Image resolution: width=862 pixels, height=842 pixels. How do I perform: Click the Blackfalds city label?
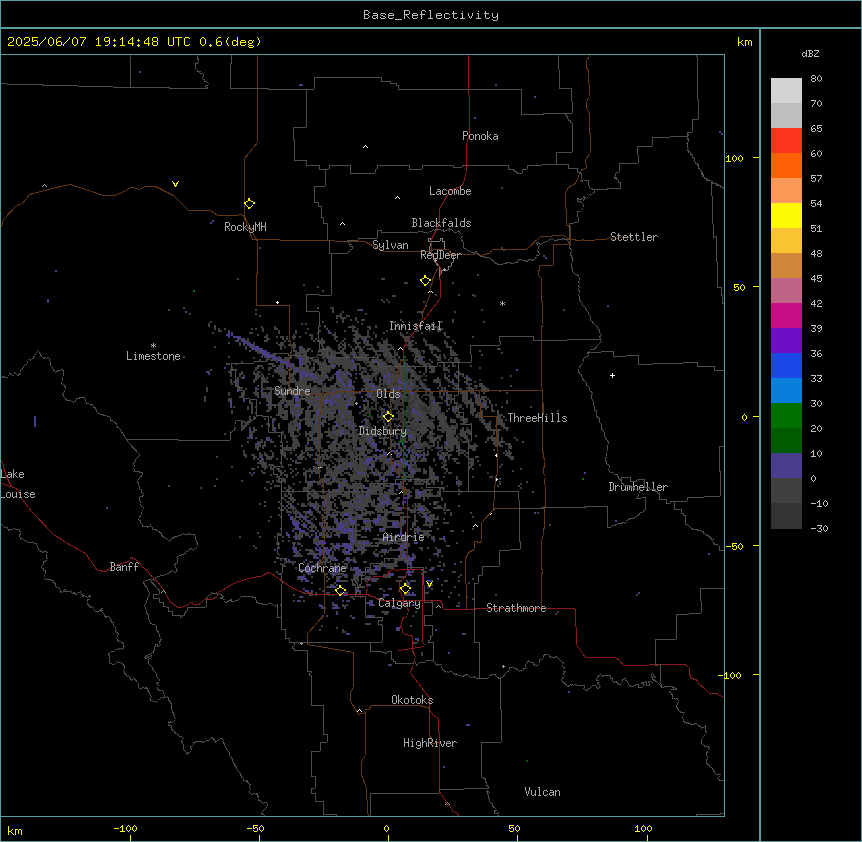[441, 223]
